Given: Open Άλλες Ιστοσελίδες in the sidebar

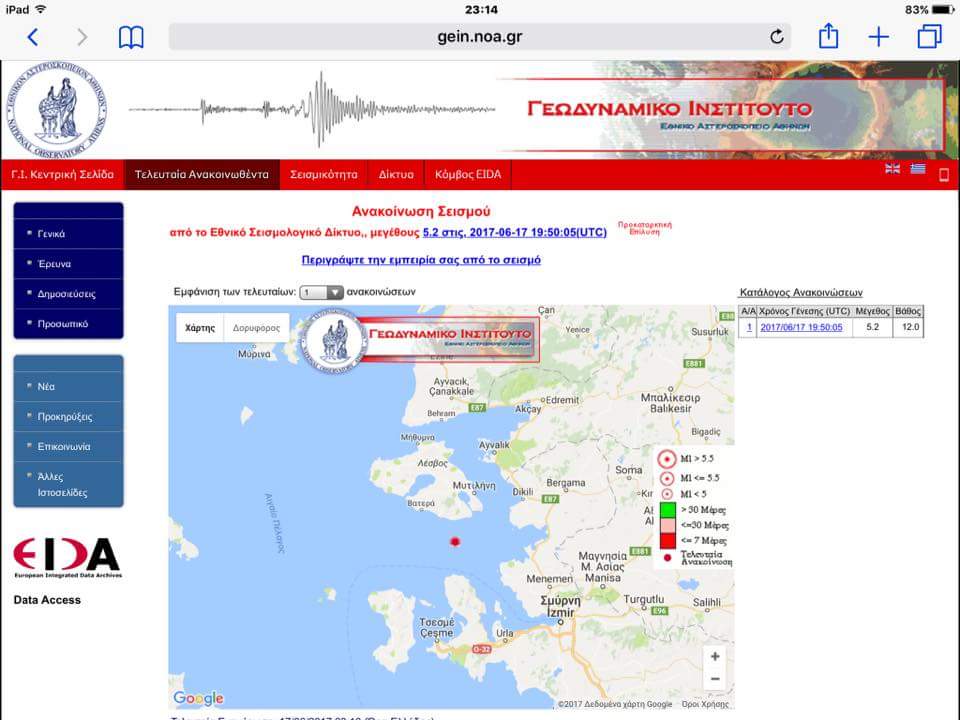Looking at the screenshot, I should pos(69,484).
